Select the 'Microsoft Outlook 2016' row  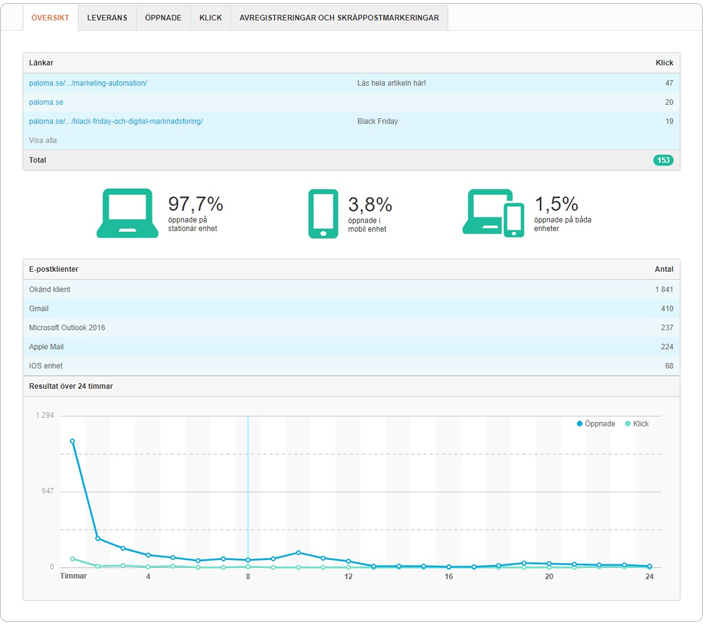point(351,328)
